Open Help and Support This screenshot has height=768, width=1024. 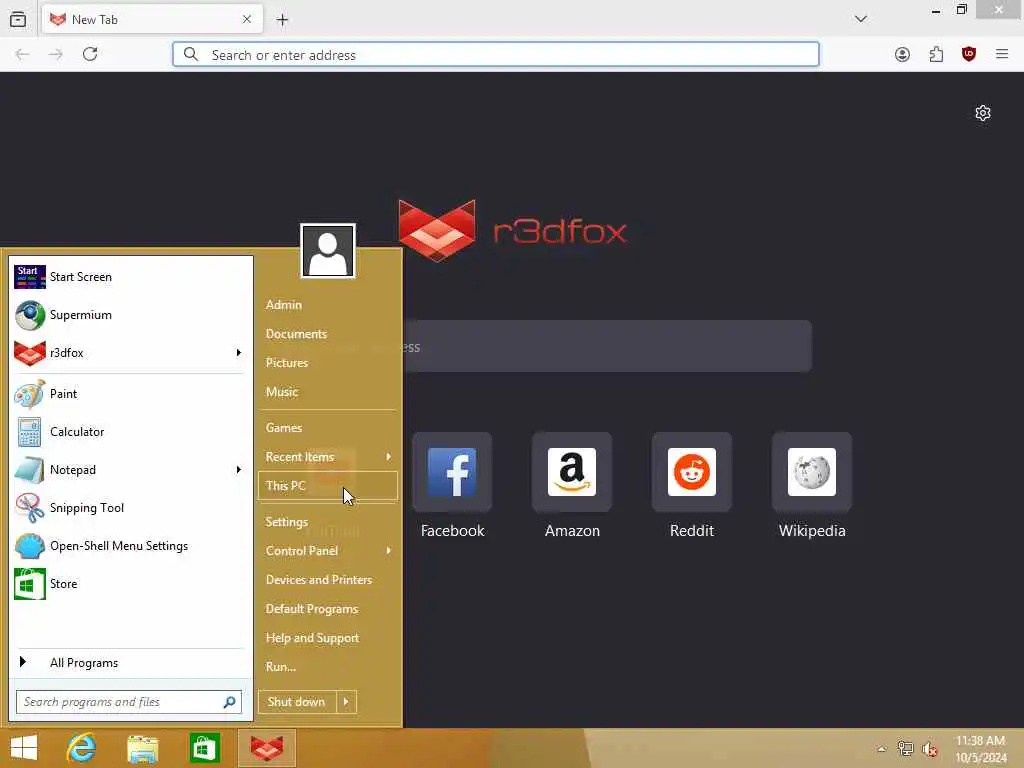click(327, 638)
